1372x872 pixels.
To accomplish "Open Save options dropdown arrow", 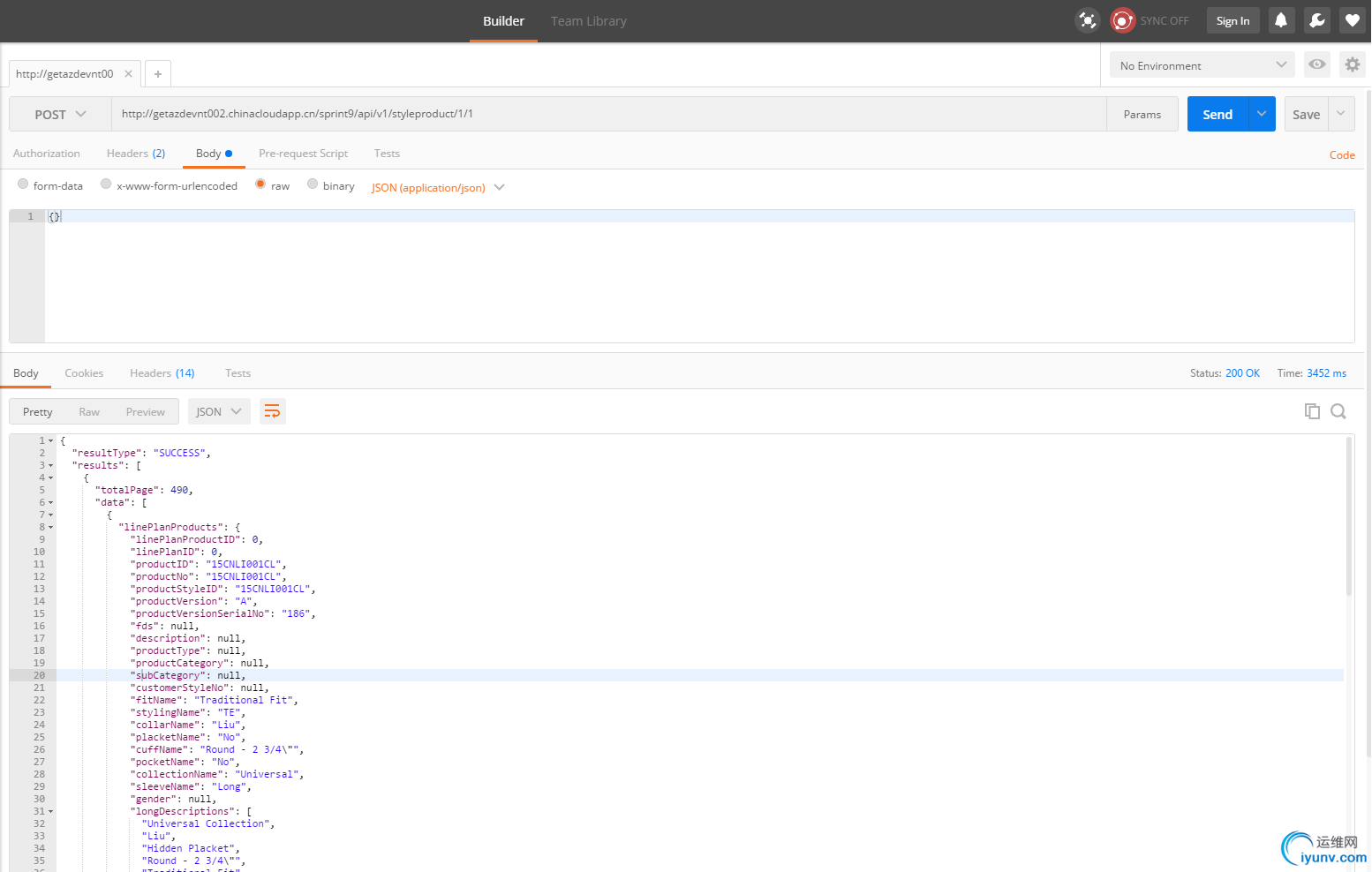I will 1341,114.
